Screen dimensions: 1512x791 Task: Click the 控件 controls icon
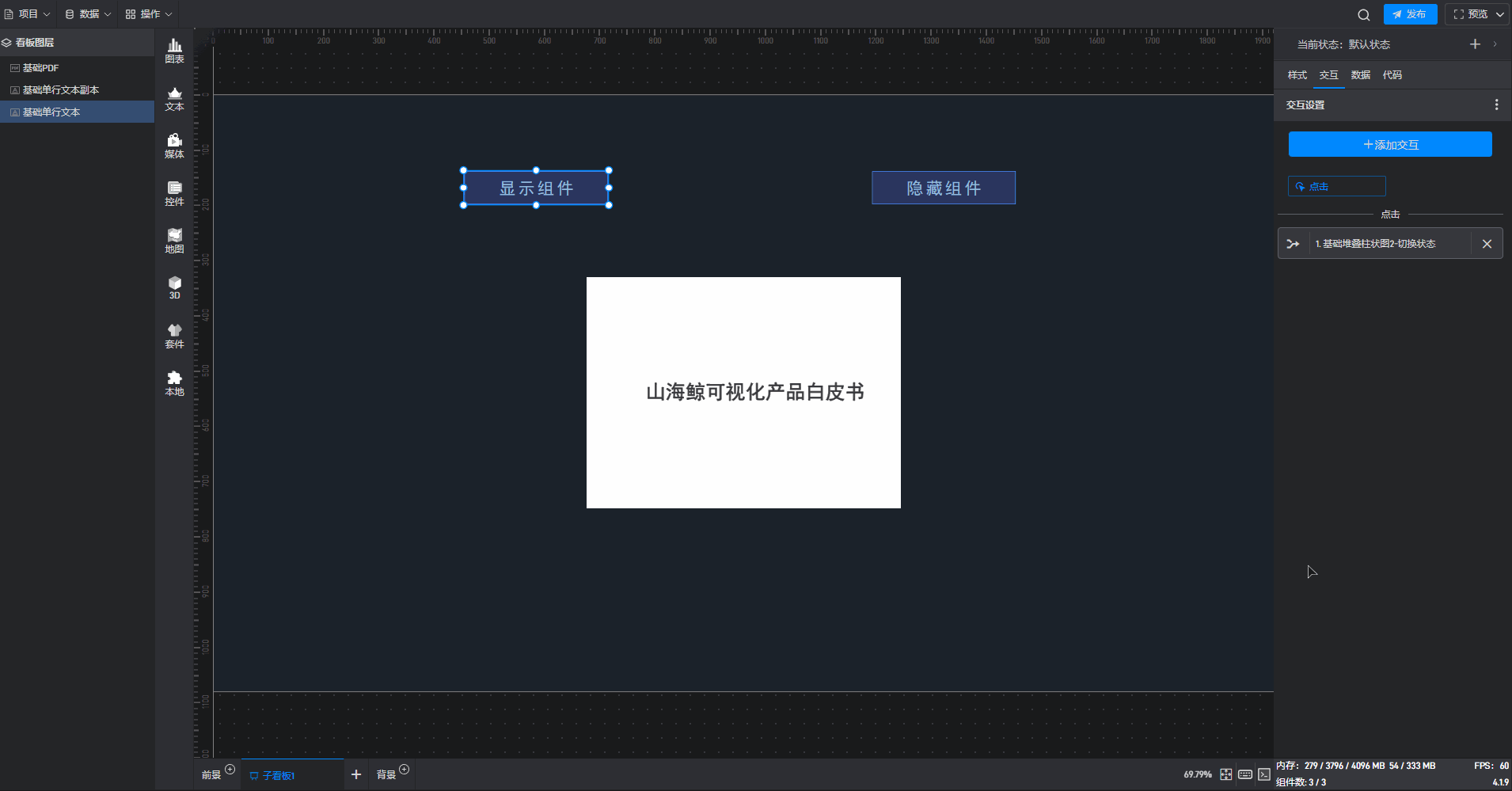174,193
